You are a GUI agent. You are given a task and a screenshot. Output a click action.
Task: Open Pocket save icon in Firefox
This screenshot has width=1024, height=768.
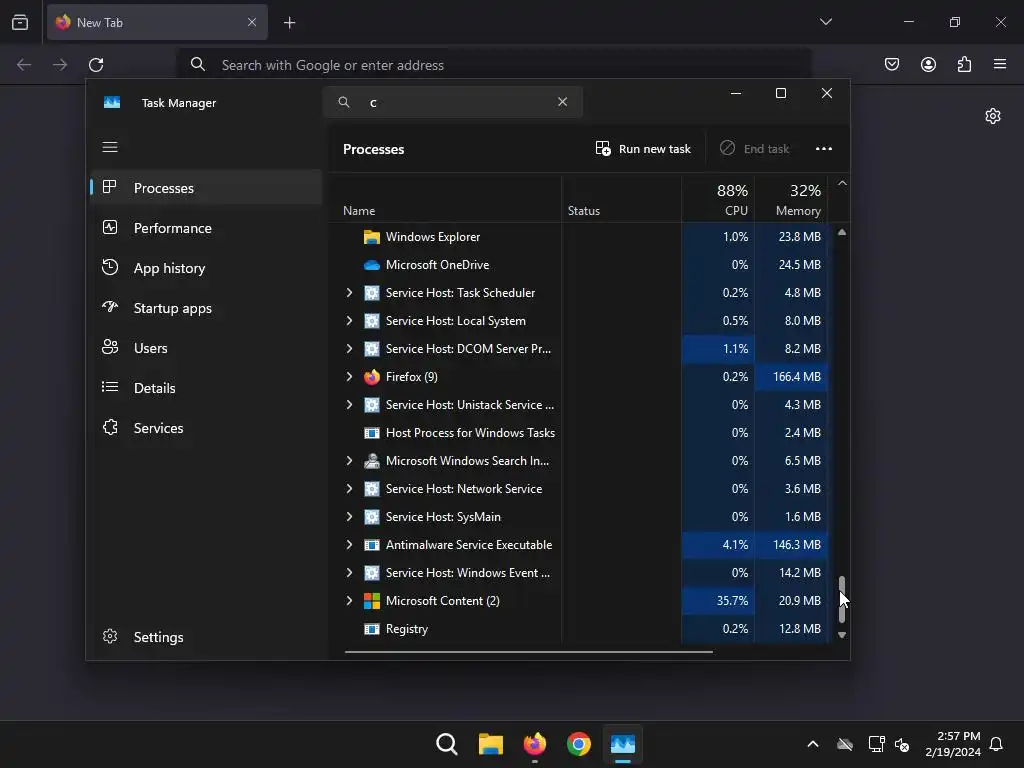pyautogui.click(x=892, y=64)
